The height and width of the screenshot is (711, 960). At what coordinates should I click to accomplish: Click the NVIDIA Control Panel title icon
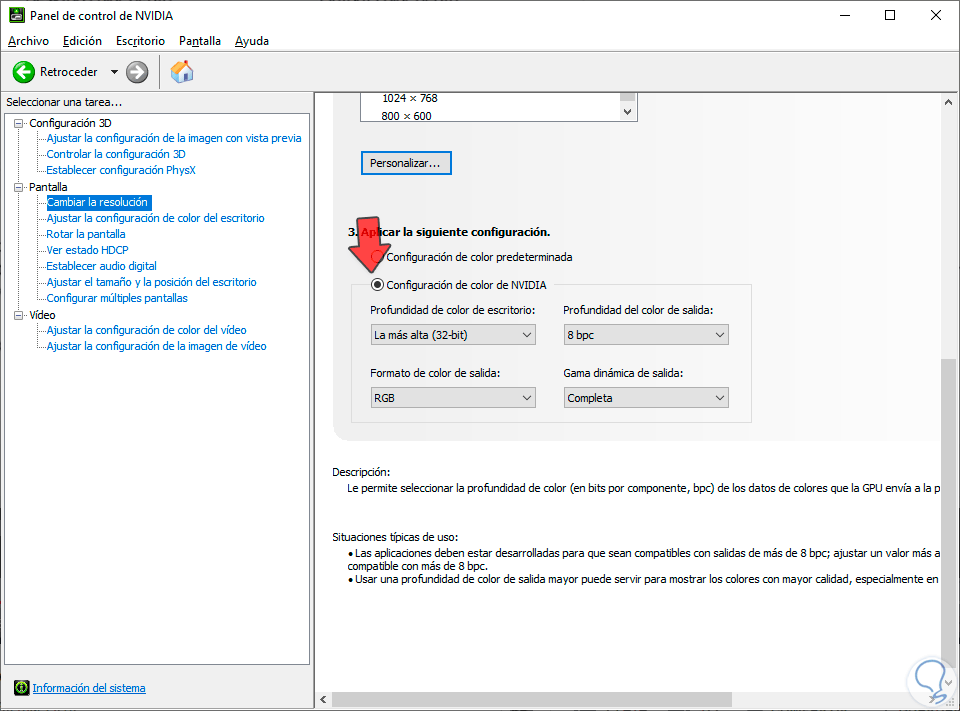pyautogui.click(x=17, y=15)
